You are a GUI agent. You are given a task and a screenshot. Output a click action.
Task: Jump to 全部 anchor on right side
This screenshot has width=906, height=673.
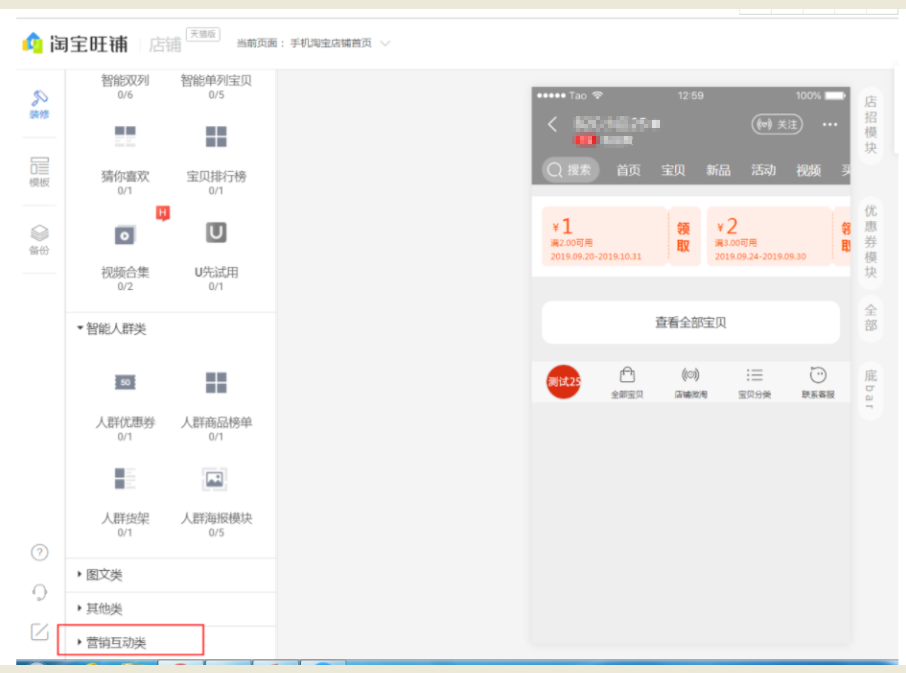(x=871, y=318)
